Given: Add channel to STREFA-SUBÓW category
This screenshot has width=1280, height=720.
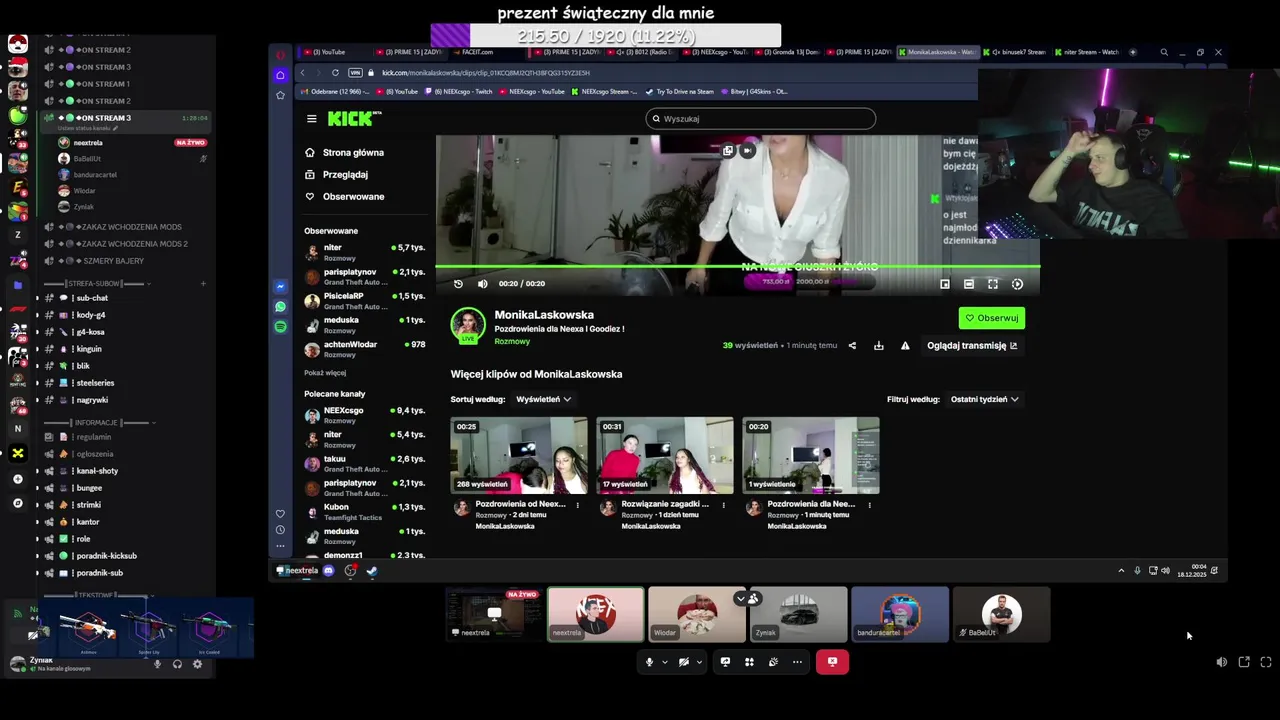Looking at the screenshot, I should point(203,284).
